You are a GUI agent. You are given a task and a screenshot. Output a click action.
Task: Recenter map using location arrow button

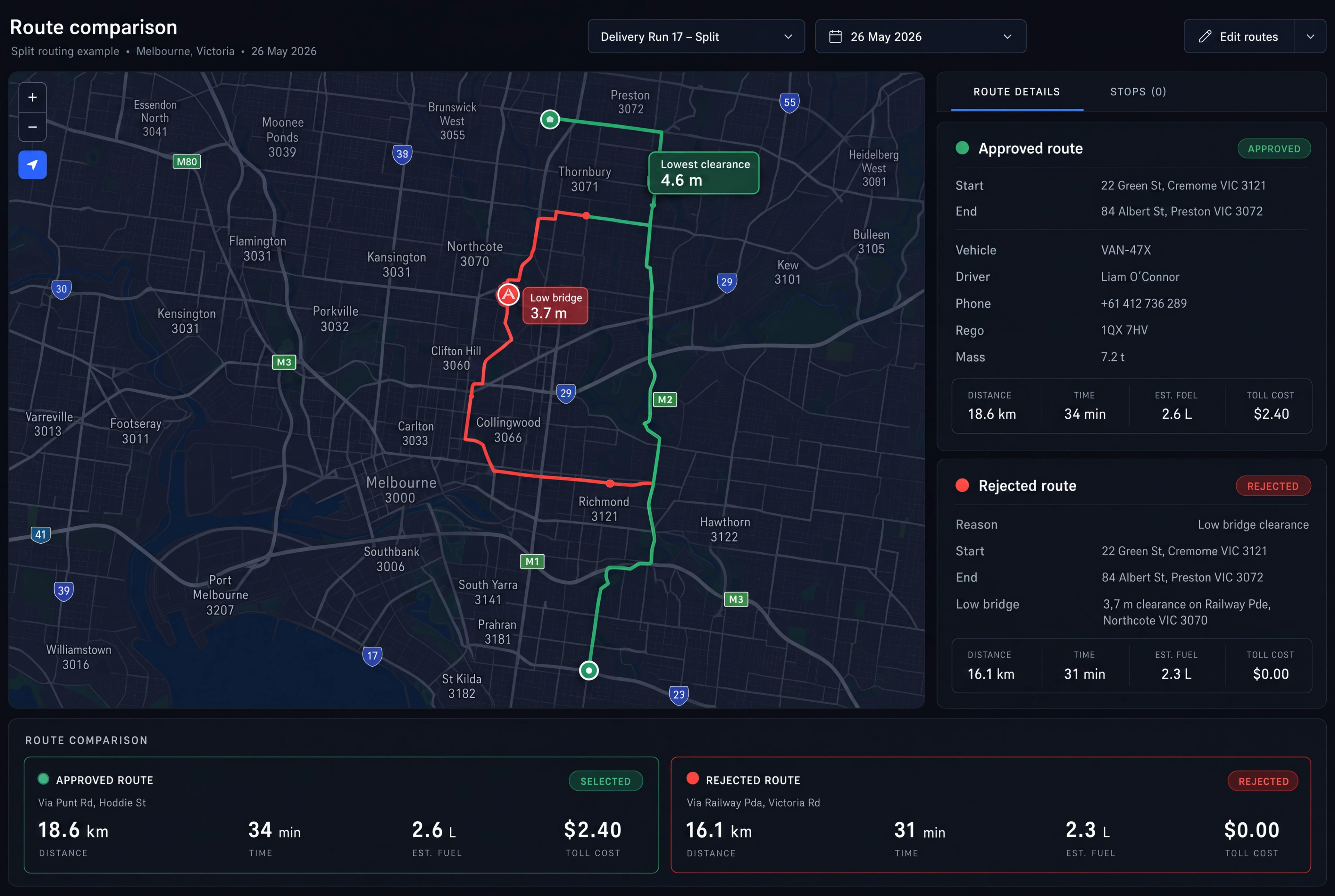coord(33,165)
